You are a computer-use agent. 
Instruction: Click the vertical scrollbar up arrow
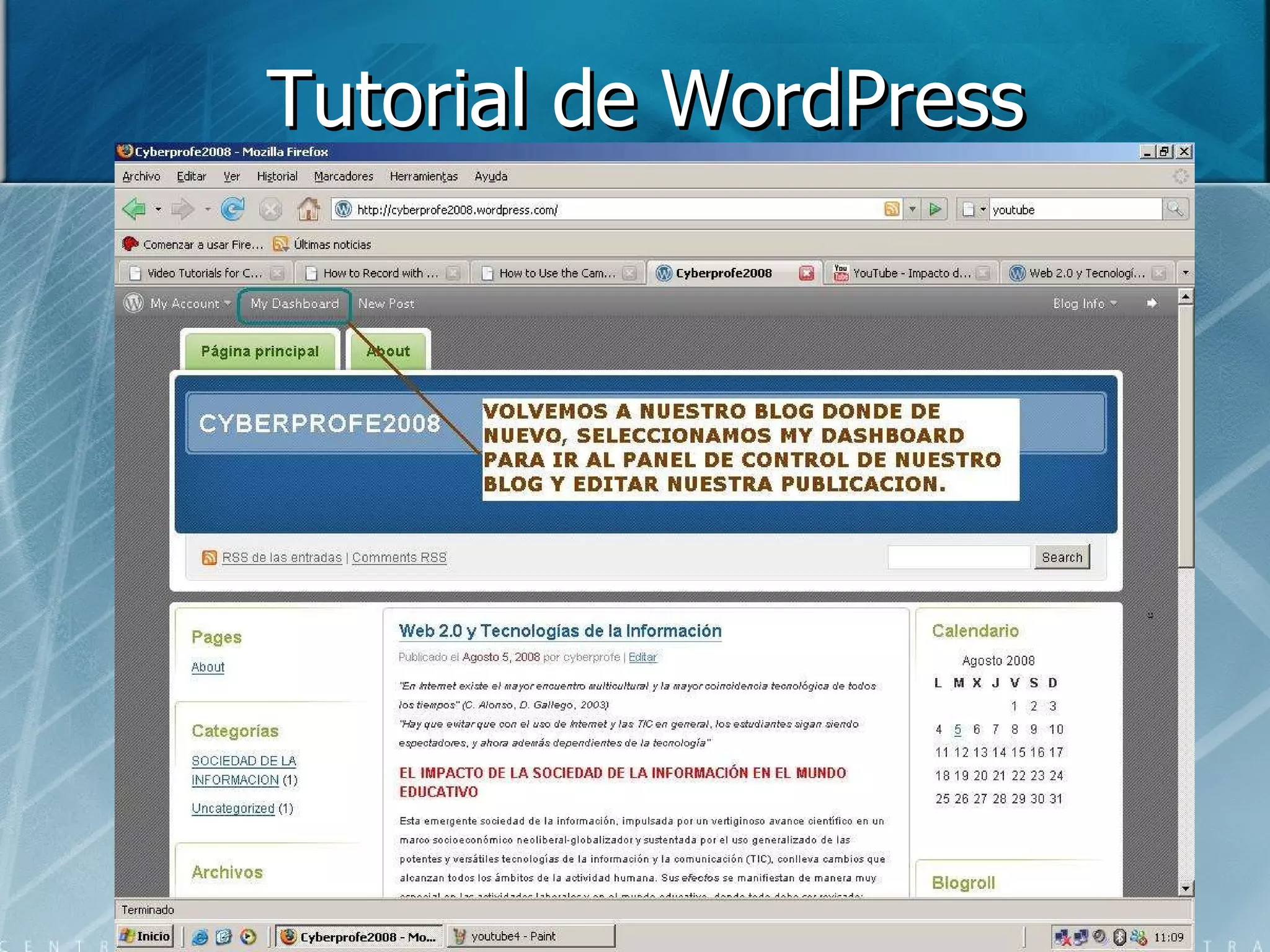point(1185,297)
